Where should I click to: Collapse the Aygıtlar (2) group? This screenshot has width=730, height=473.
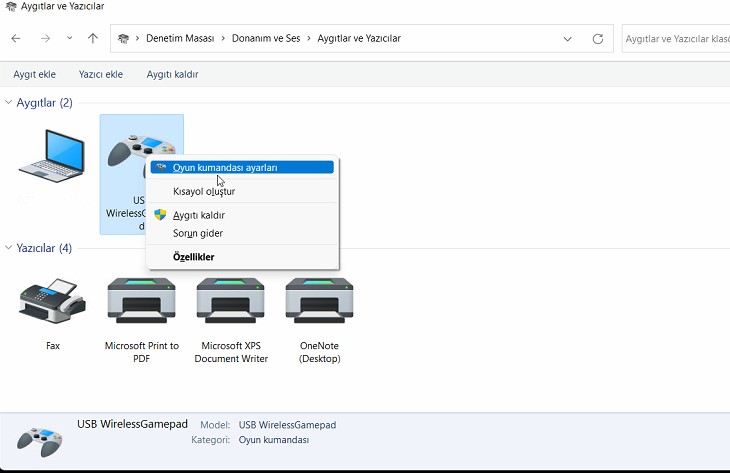point(9,103)
